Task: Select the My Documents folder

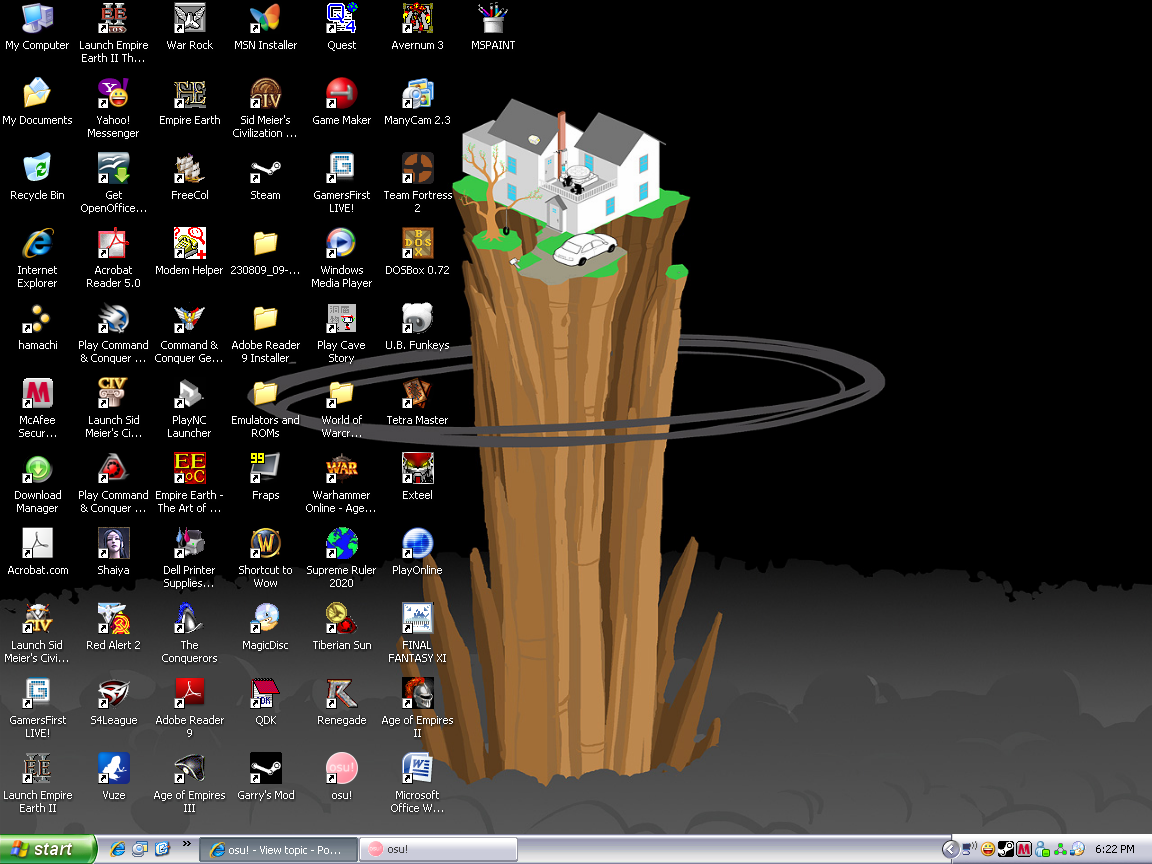Action: [x=37, y=102]
